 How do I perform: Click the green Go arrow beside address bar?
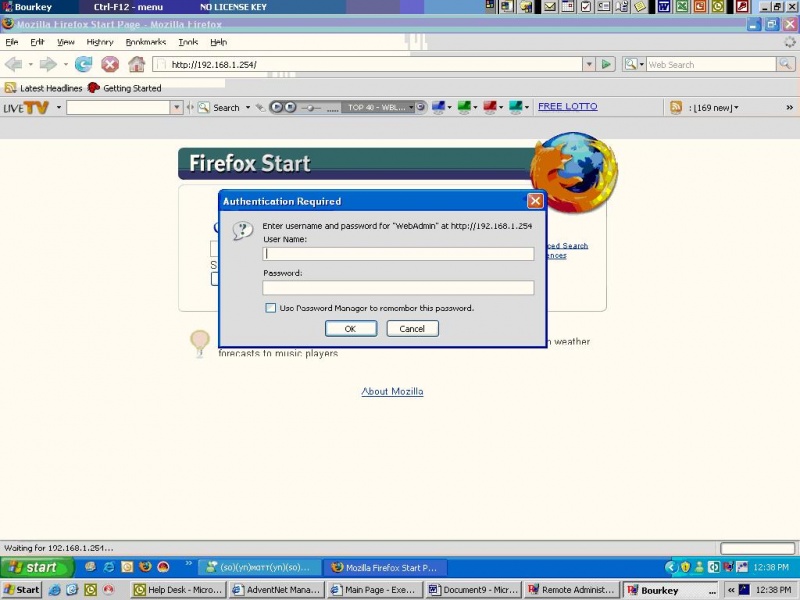tap(606, 64)
